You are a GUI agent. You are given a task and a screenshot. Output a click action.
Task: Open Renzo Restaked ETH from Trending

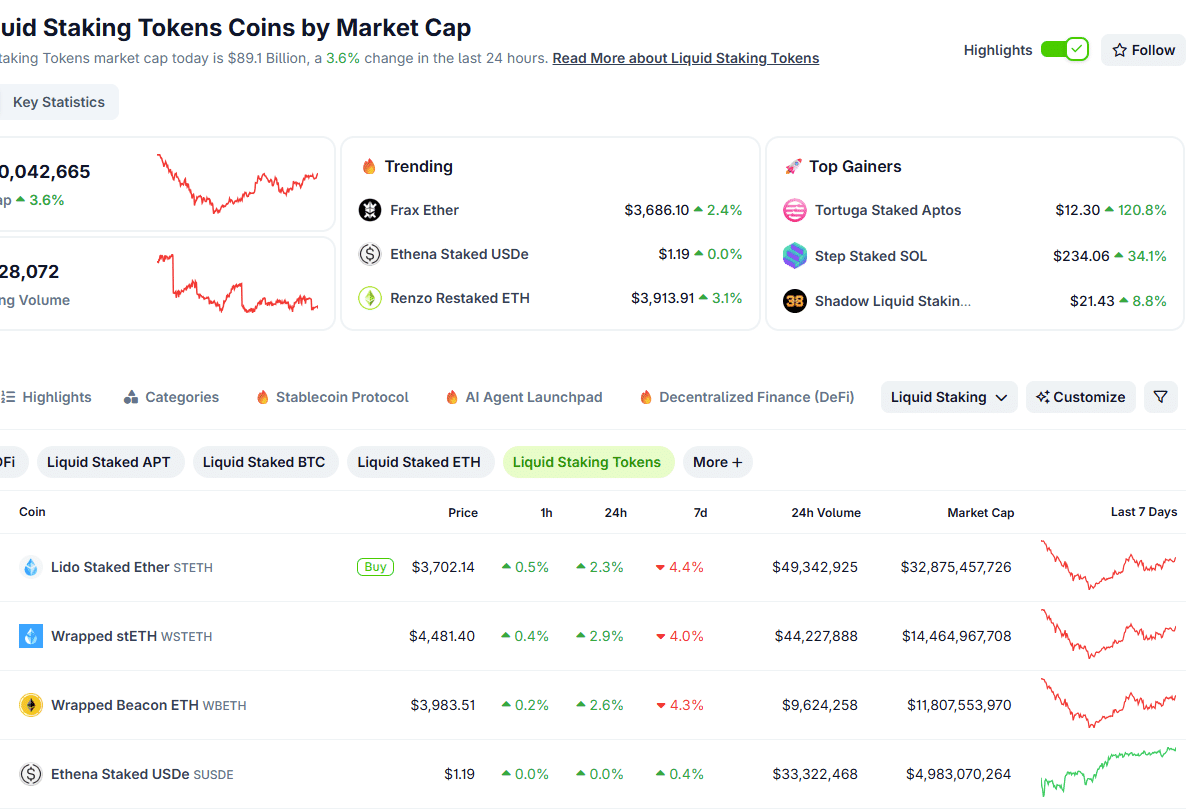460,298
